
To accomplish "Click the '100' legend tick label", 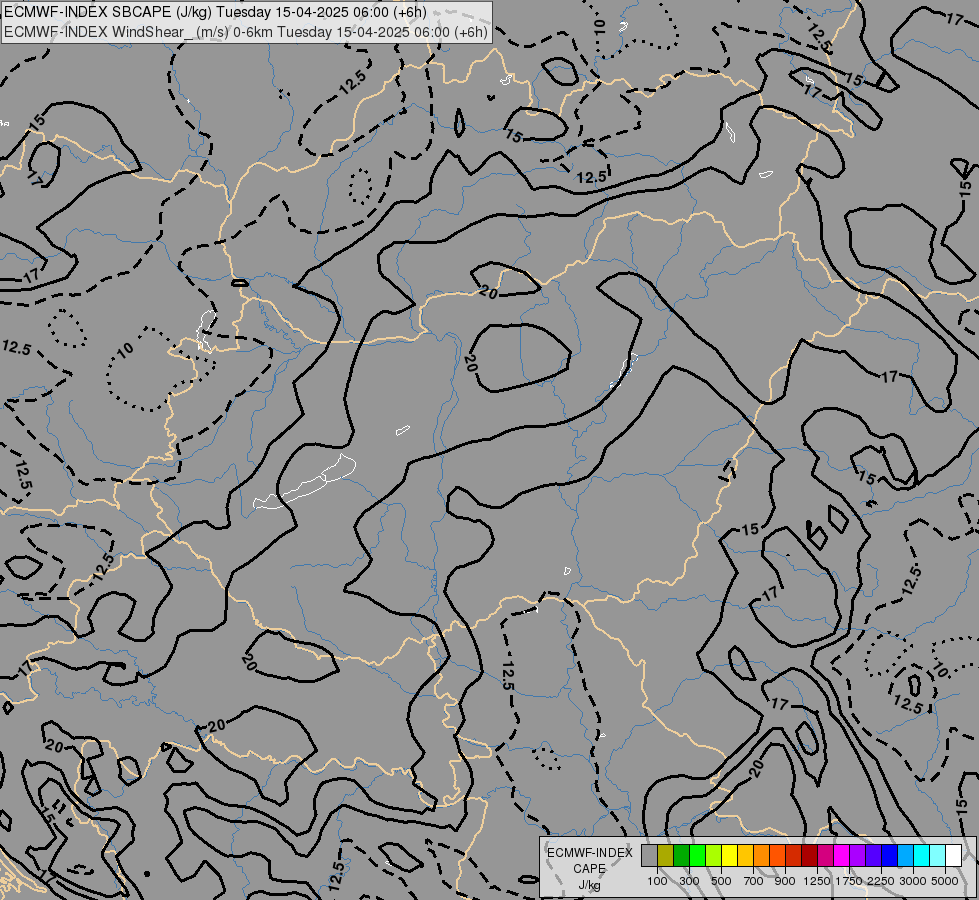I will (657, 881).
